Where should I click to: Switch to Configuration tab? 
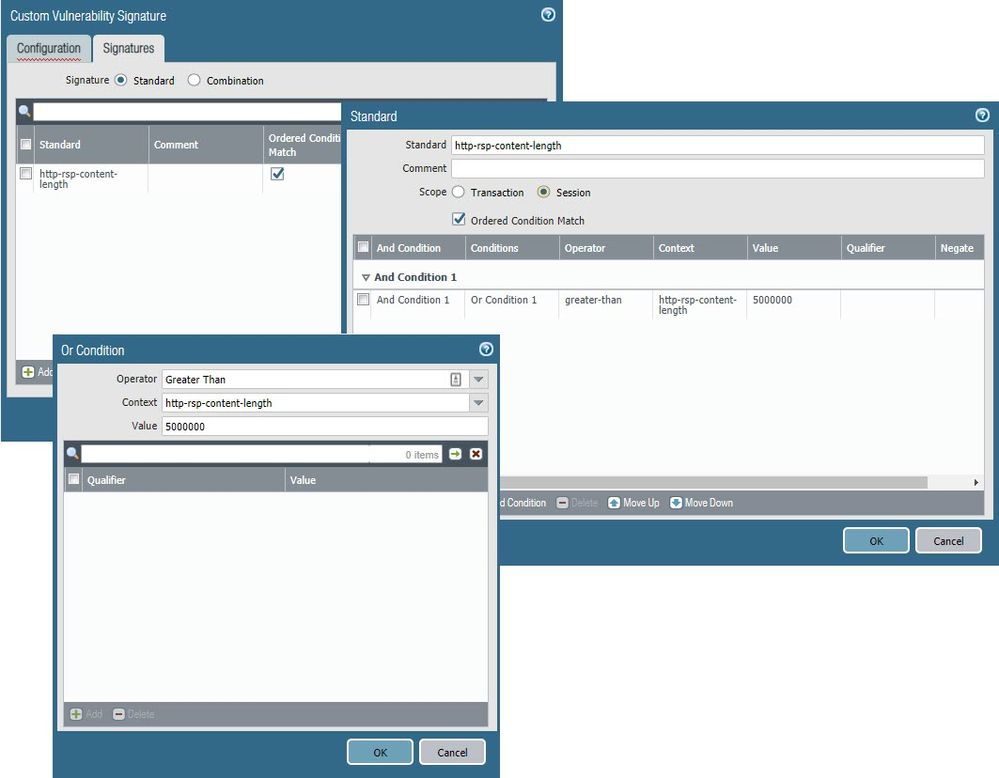pos(49,48)
